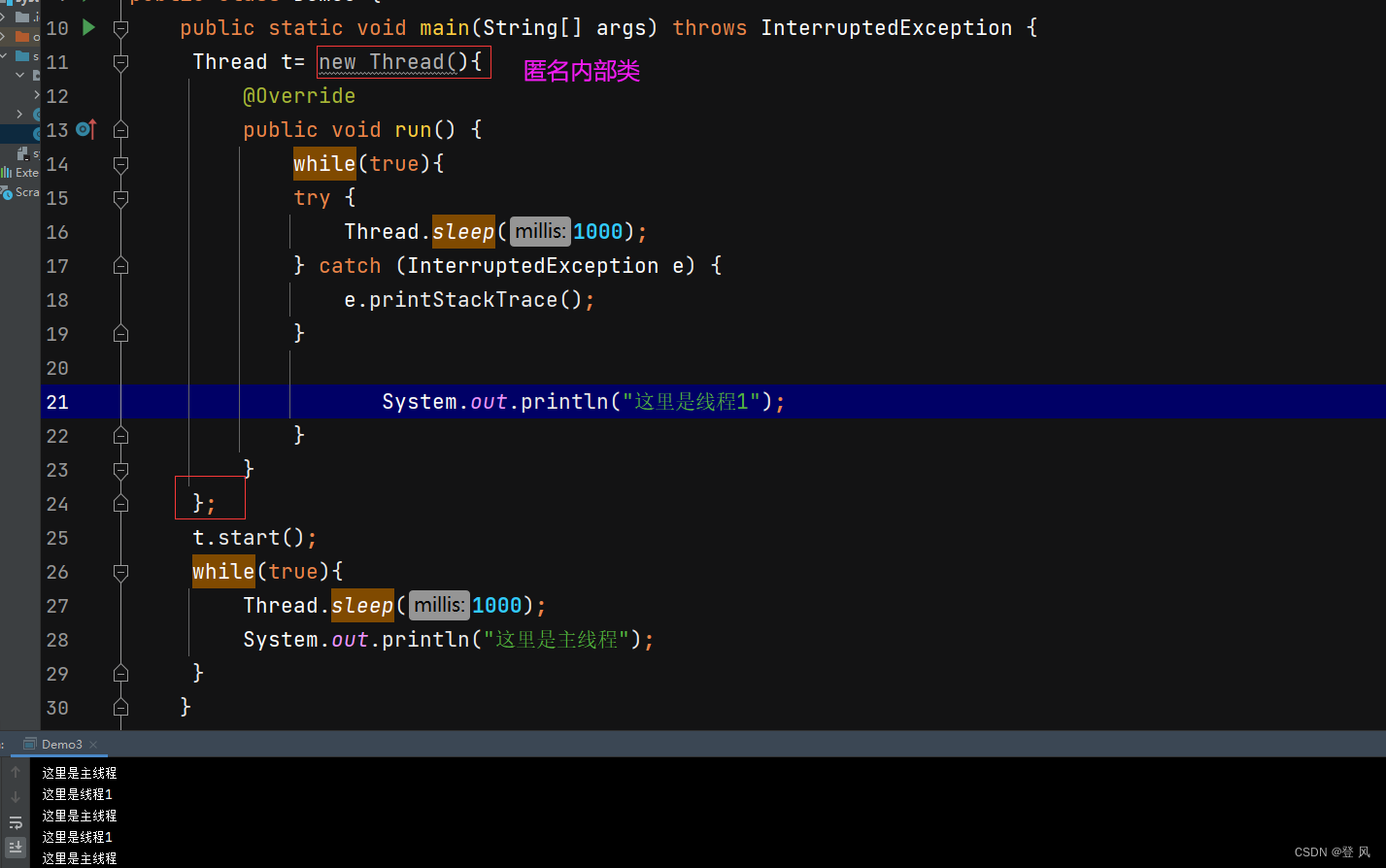Collapse the main-thread while loop on line 26
The width and height of the screenshot is (1386, 868).
120,572
